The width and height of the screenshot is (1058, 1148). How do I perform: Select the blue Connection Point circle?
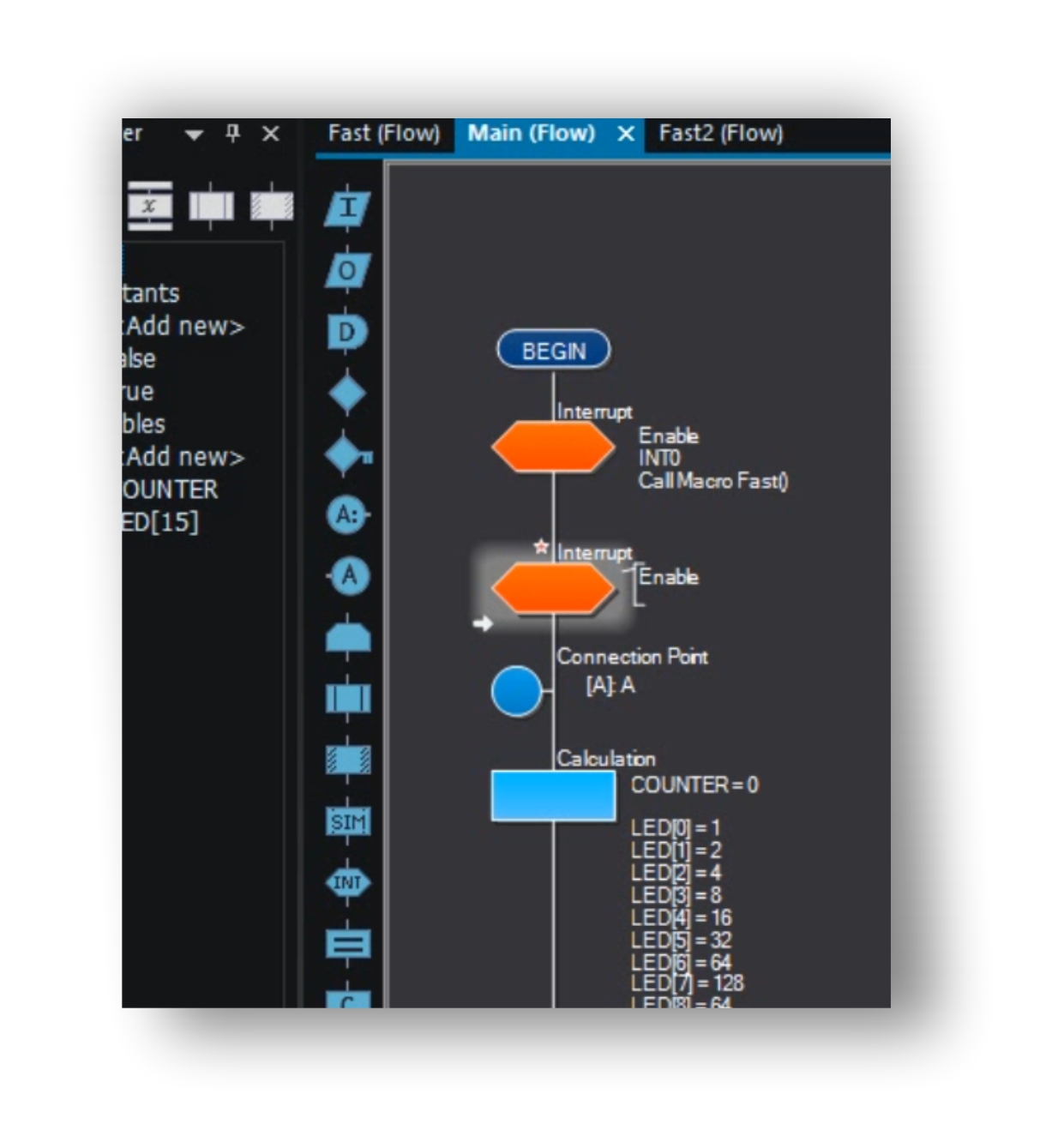(x=517, y=691)
